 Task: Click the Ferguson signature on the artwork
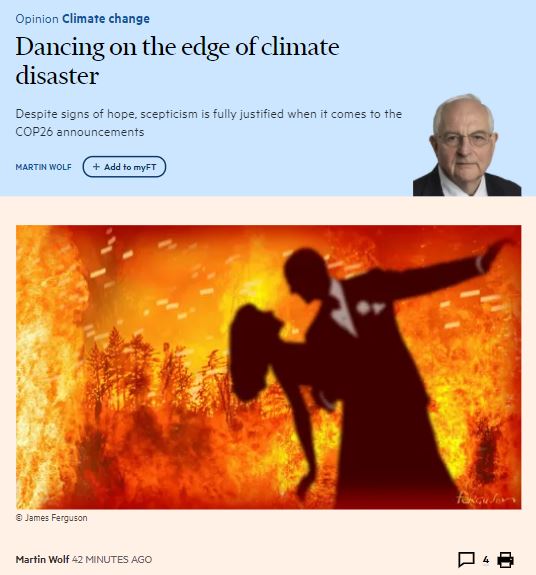[x=486, y=498]
